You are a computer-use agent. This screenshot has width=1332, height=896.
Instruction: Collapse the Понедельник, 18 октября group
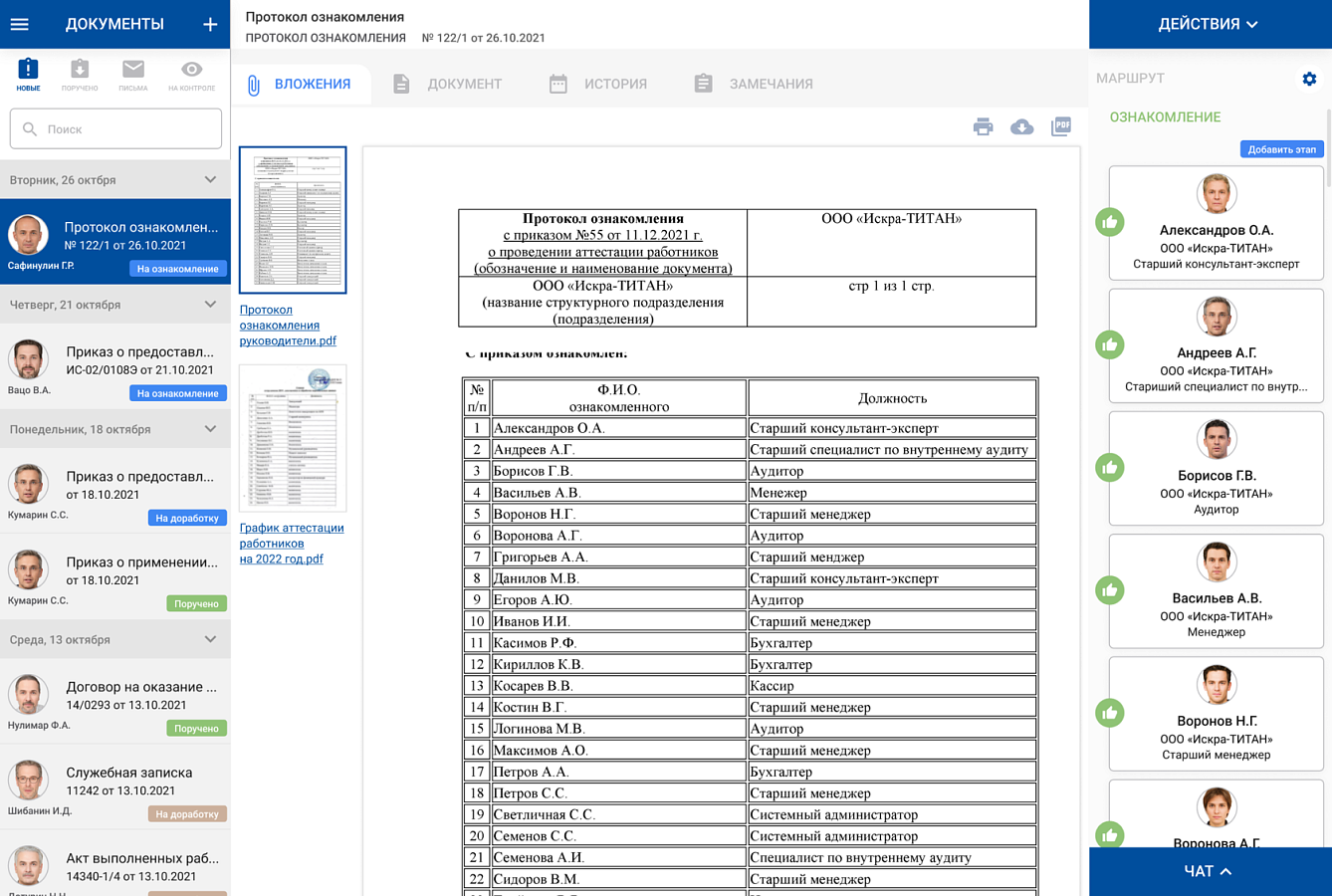[210, 429]
